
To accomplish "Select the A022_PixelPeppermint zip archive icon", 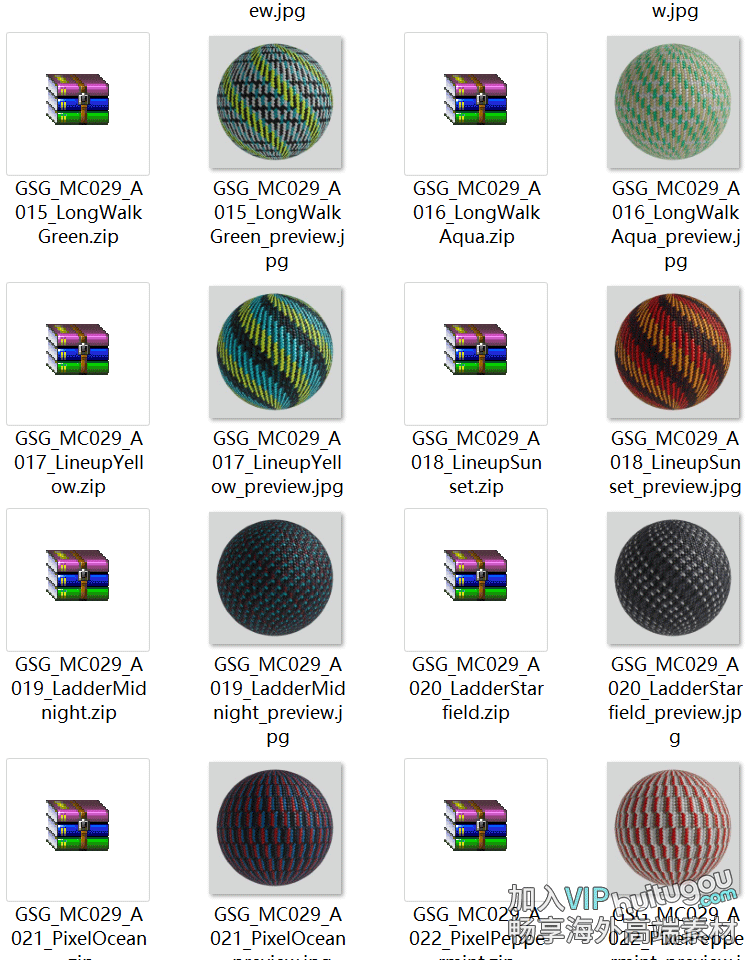I will tap(476, 825).
